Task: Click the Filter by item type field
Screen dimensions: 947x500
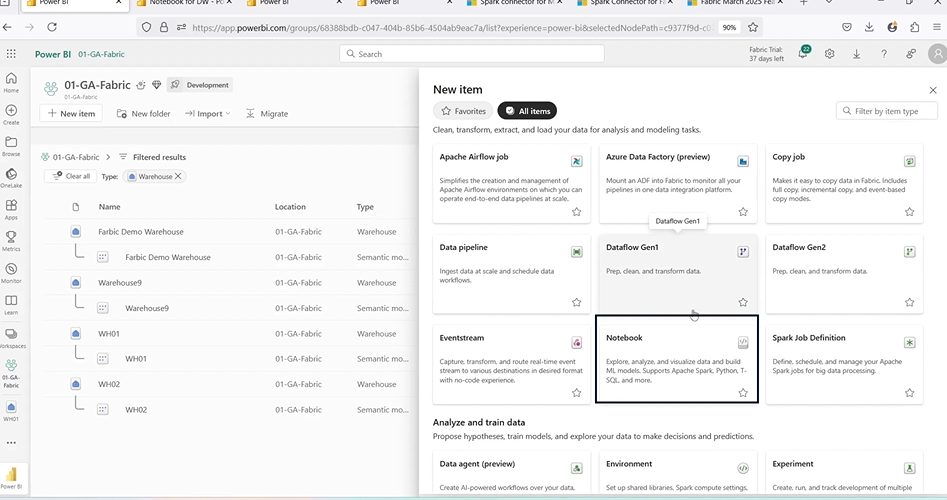Action: tap(887, 111)
